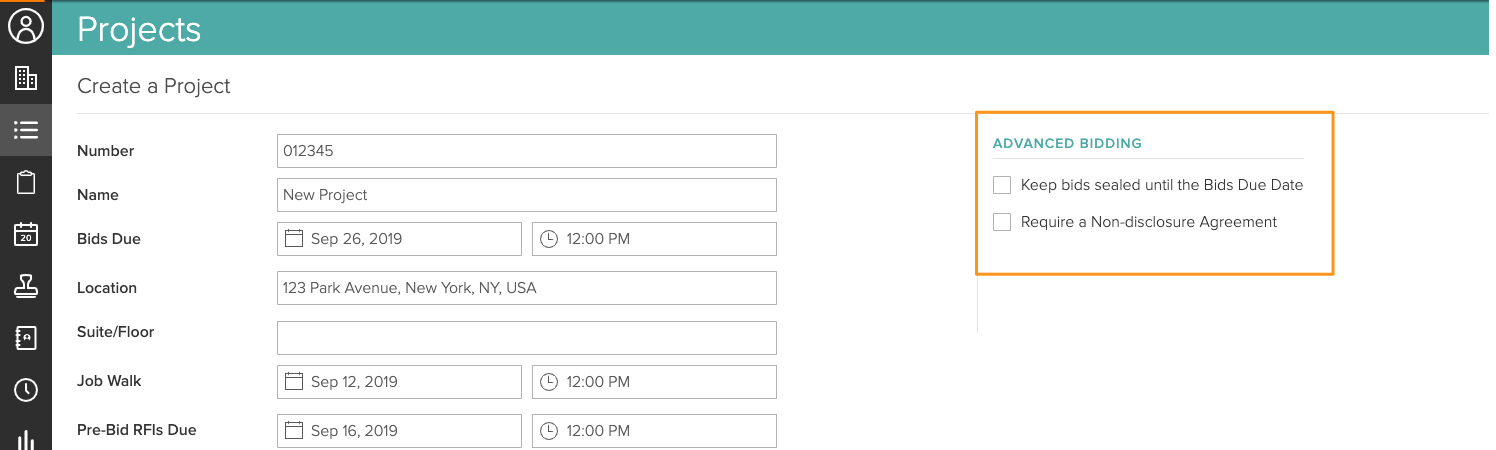This screenshot has width=1496, height=450.
Task: Open the calendar sidebar icon
Action: 26,234
